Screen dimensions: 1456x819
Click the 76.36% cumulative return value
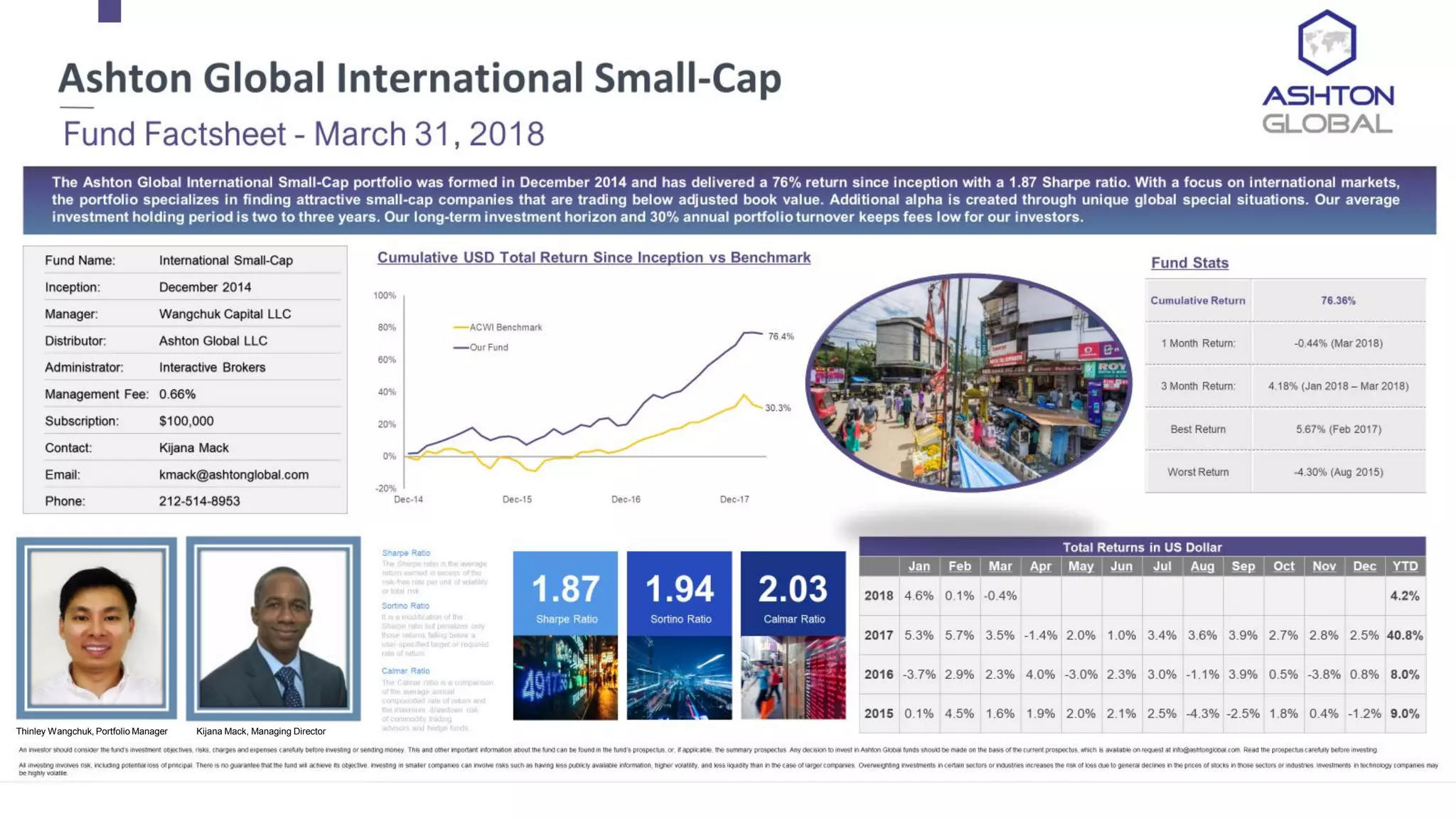coord(1338,301)
